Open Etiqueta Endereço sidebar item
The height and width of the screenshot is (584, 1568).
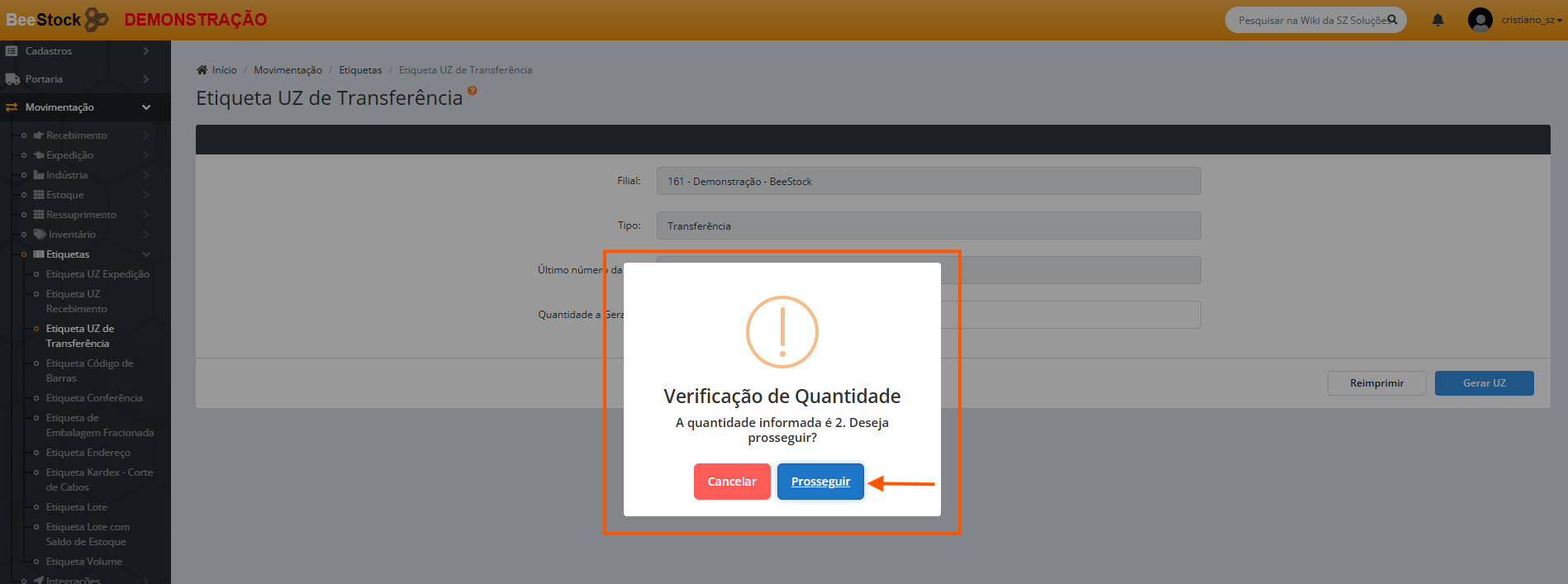tap(88, 453)
